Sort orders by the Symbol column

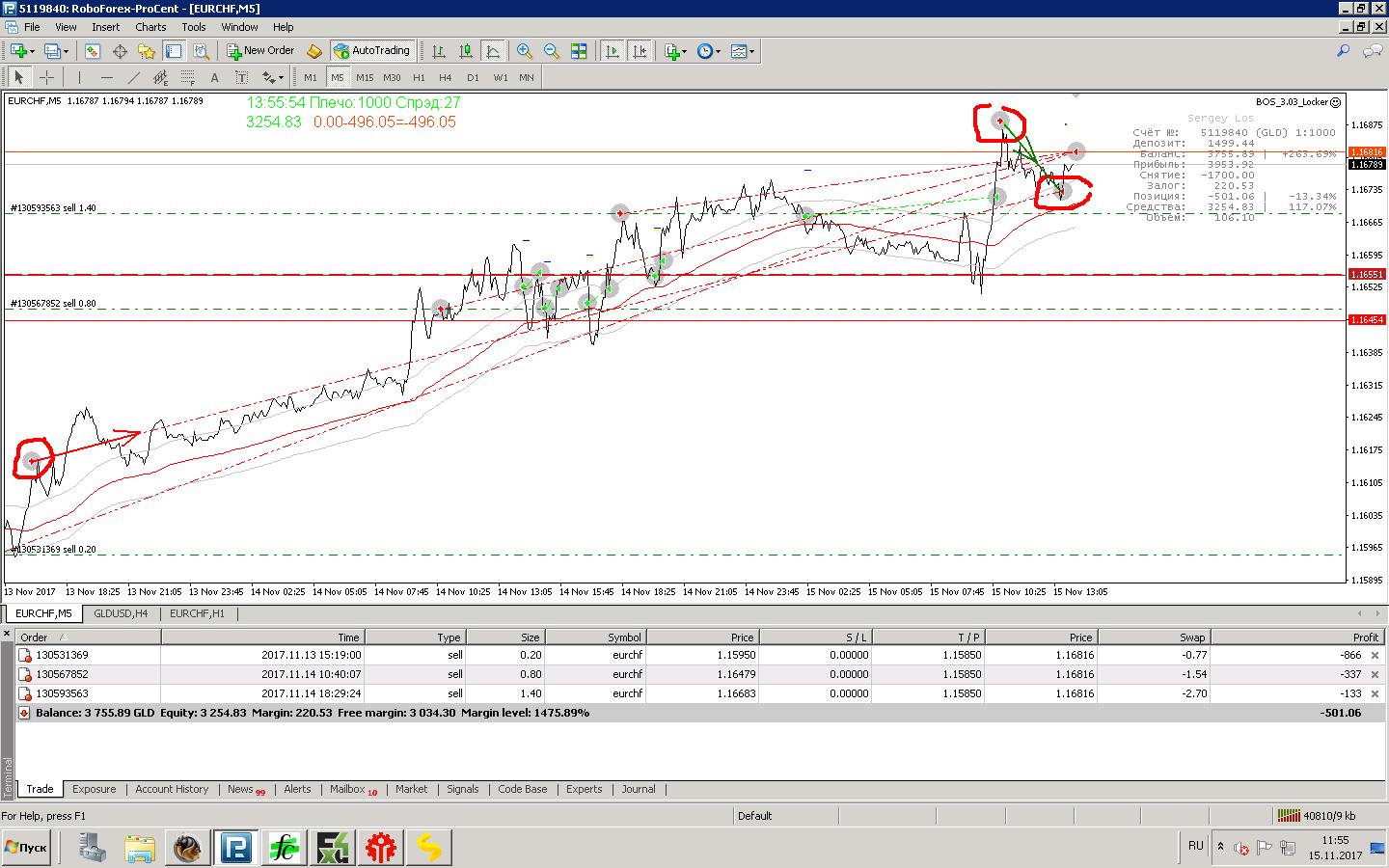coord(597,637)
